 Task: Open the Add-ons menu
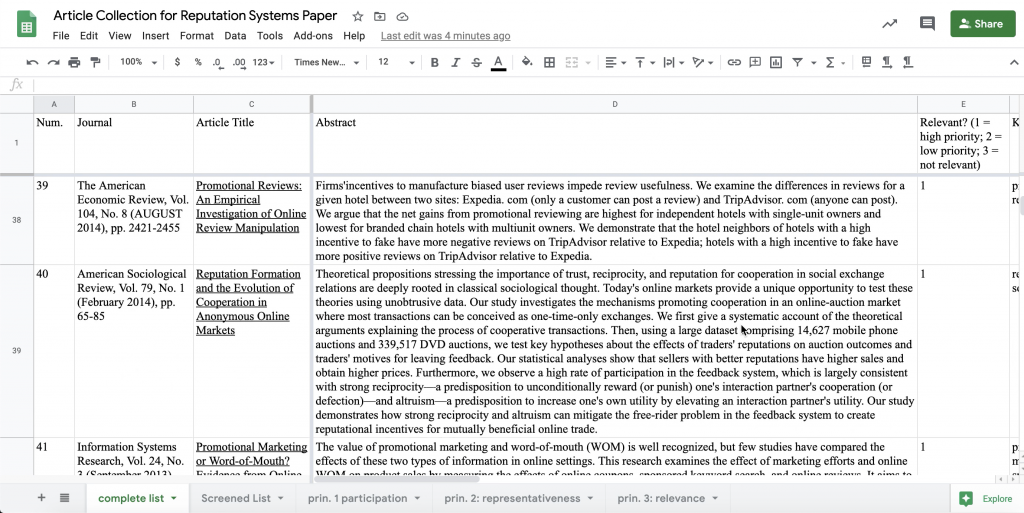(x=313, y=36)
